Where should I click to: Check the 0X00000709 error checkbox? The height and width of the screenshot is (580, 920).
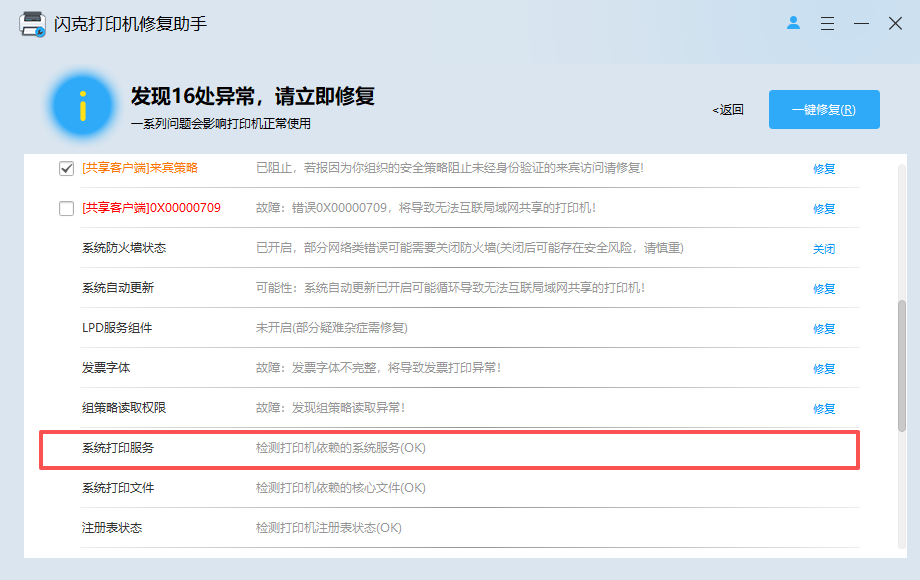pyautogui.click(x=66, y=208)
